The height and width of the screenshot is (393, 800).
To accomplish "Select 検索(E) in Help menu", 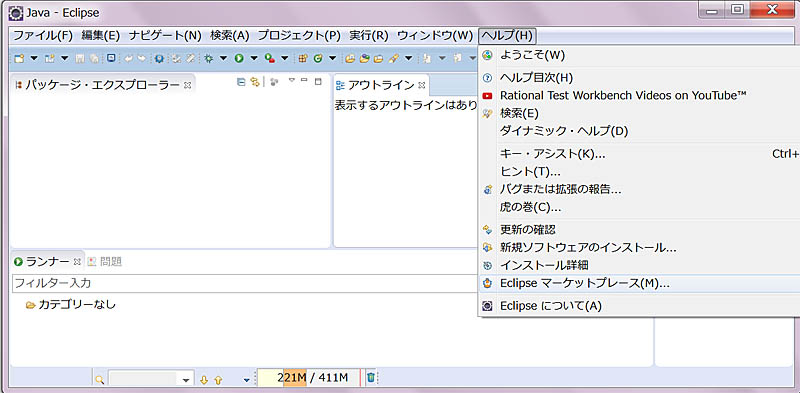I will coord(639,113).
